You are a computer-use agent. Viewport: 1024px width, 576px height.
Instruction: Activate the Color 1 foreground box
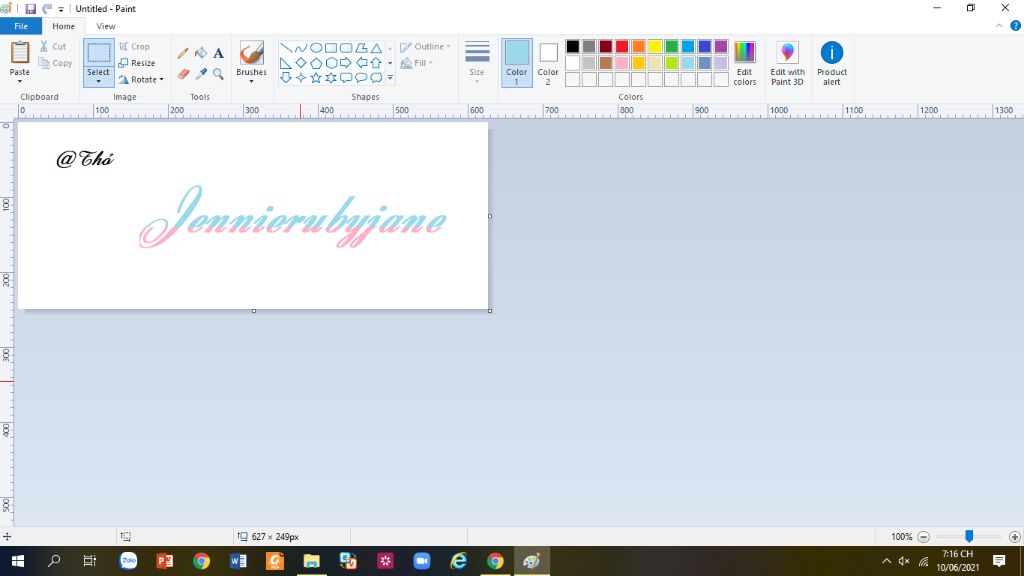pyautogui.click(x=517, y=63)
